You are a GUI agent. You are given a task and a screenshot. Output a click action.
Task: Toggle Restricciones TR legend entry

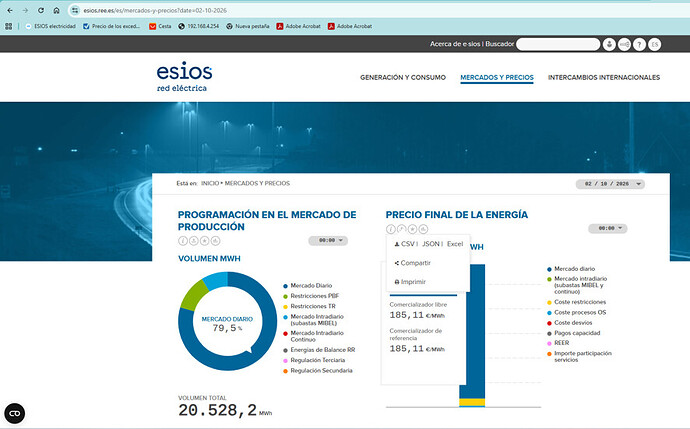309,306
